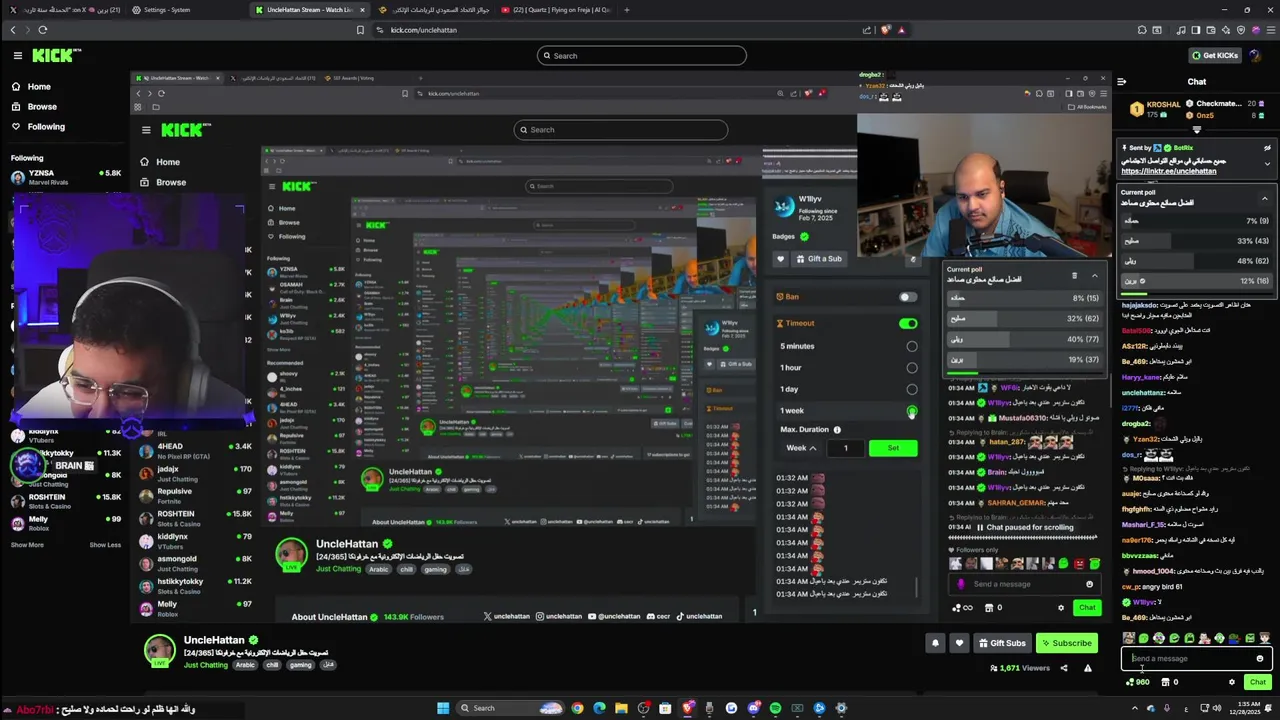Open chat settings with the gear icon
This screenshot has height=720, width=1280.
1231,682
